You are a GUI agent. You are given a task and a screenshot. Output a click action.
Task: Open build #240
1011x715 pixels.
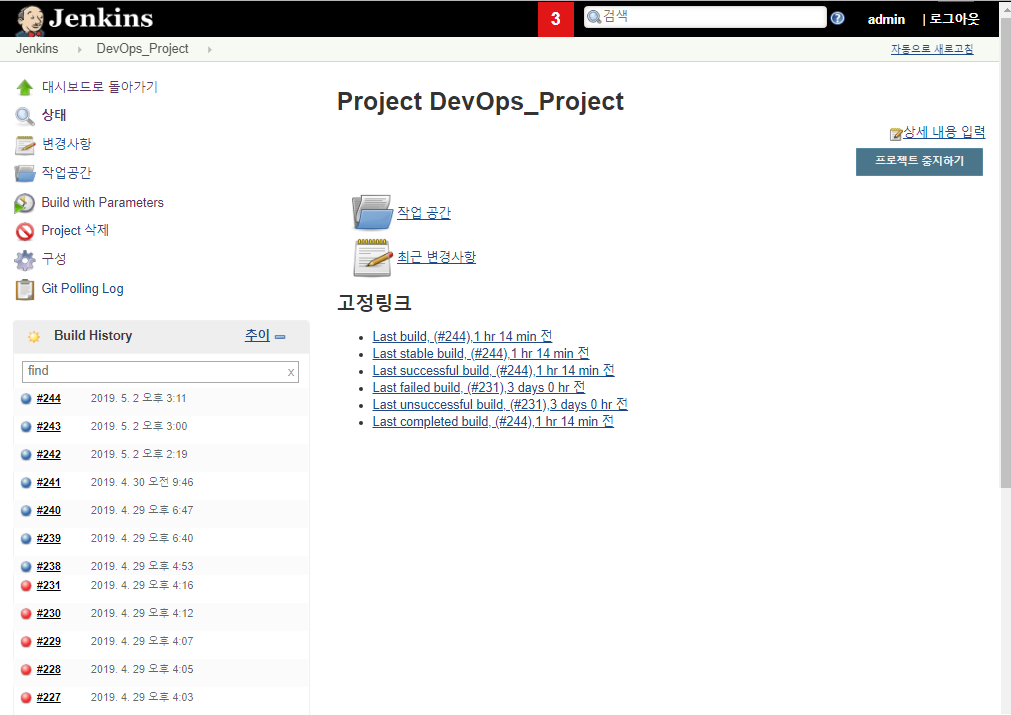48,511
